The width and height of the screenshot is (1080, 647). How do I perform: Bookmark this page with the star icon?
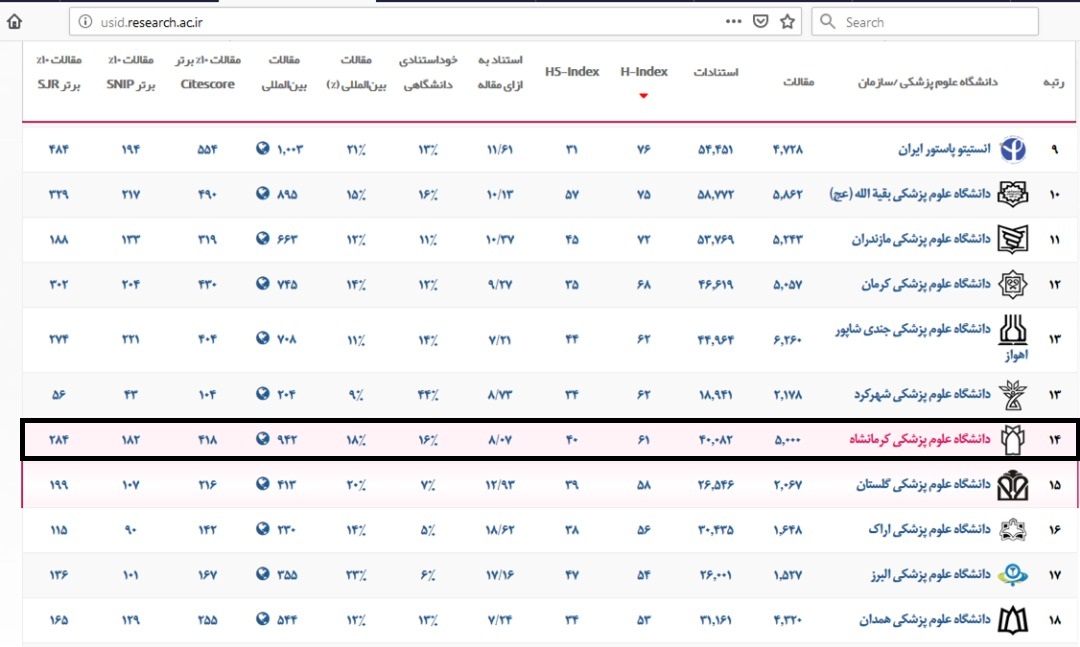[788, 21]
